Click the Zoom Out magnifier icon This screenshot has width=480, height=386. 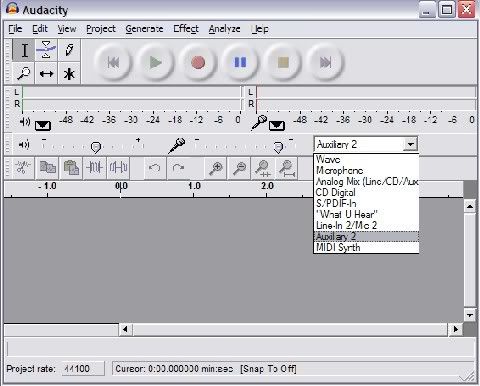(x=240, y=167)
